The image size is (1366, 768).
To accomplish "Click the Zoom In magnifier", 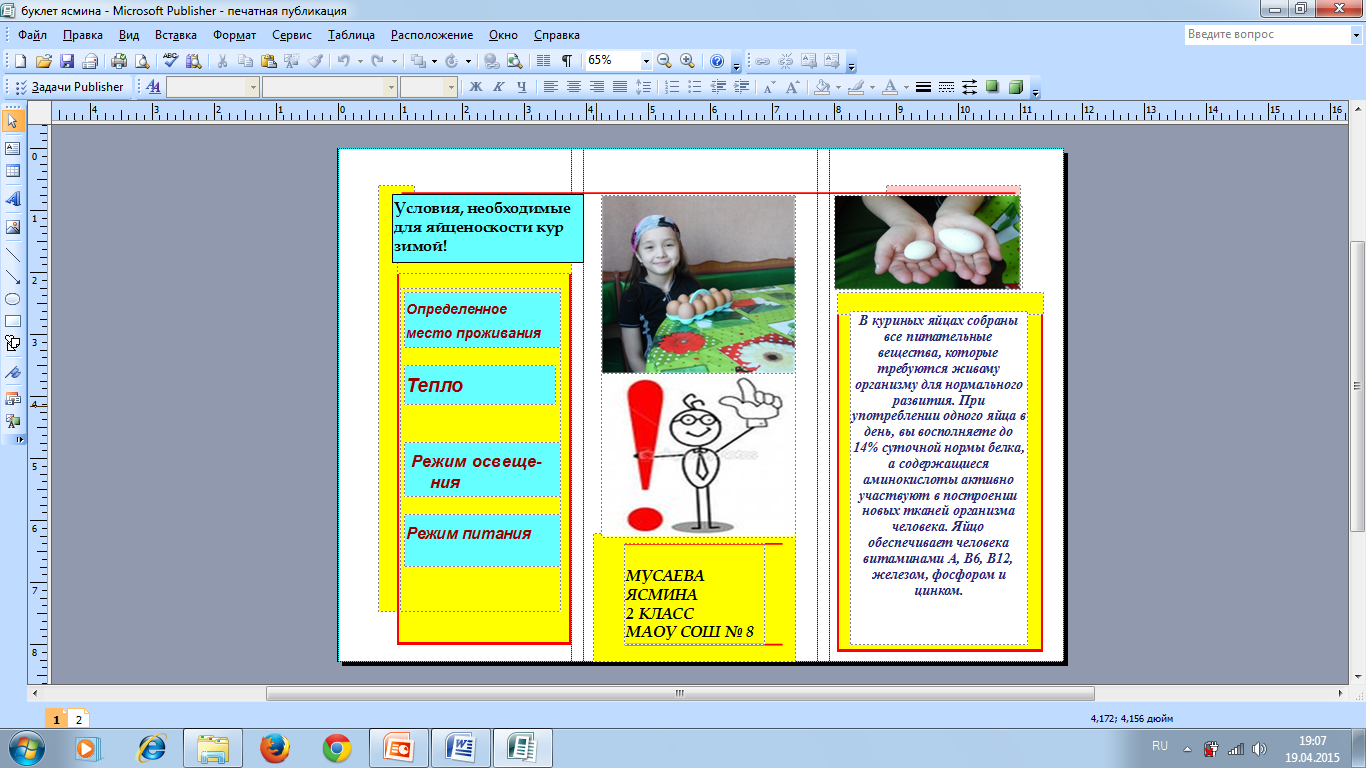I will point(687,61).
